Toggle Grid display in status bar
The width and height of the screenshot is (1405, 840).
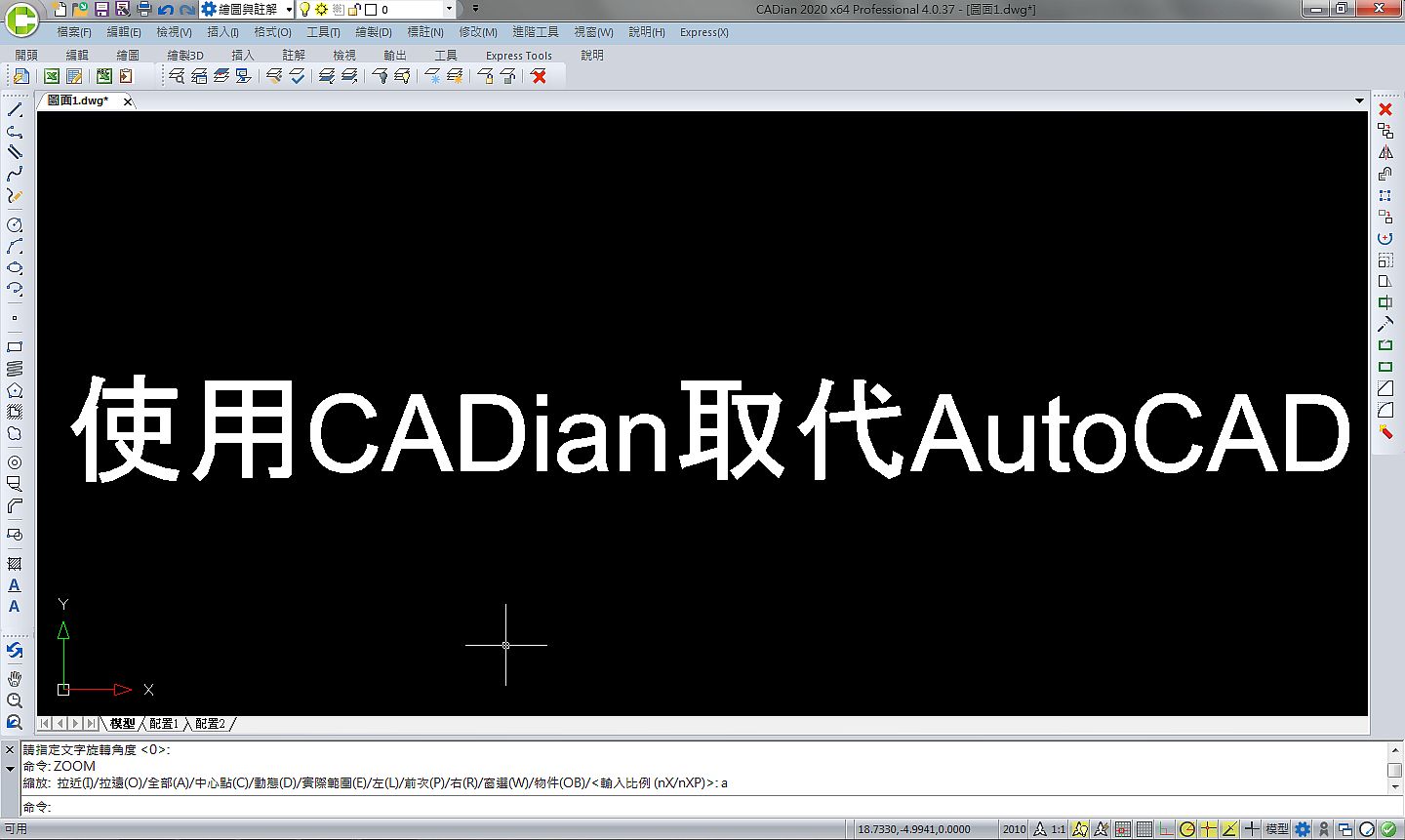(1144, 829)
